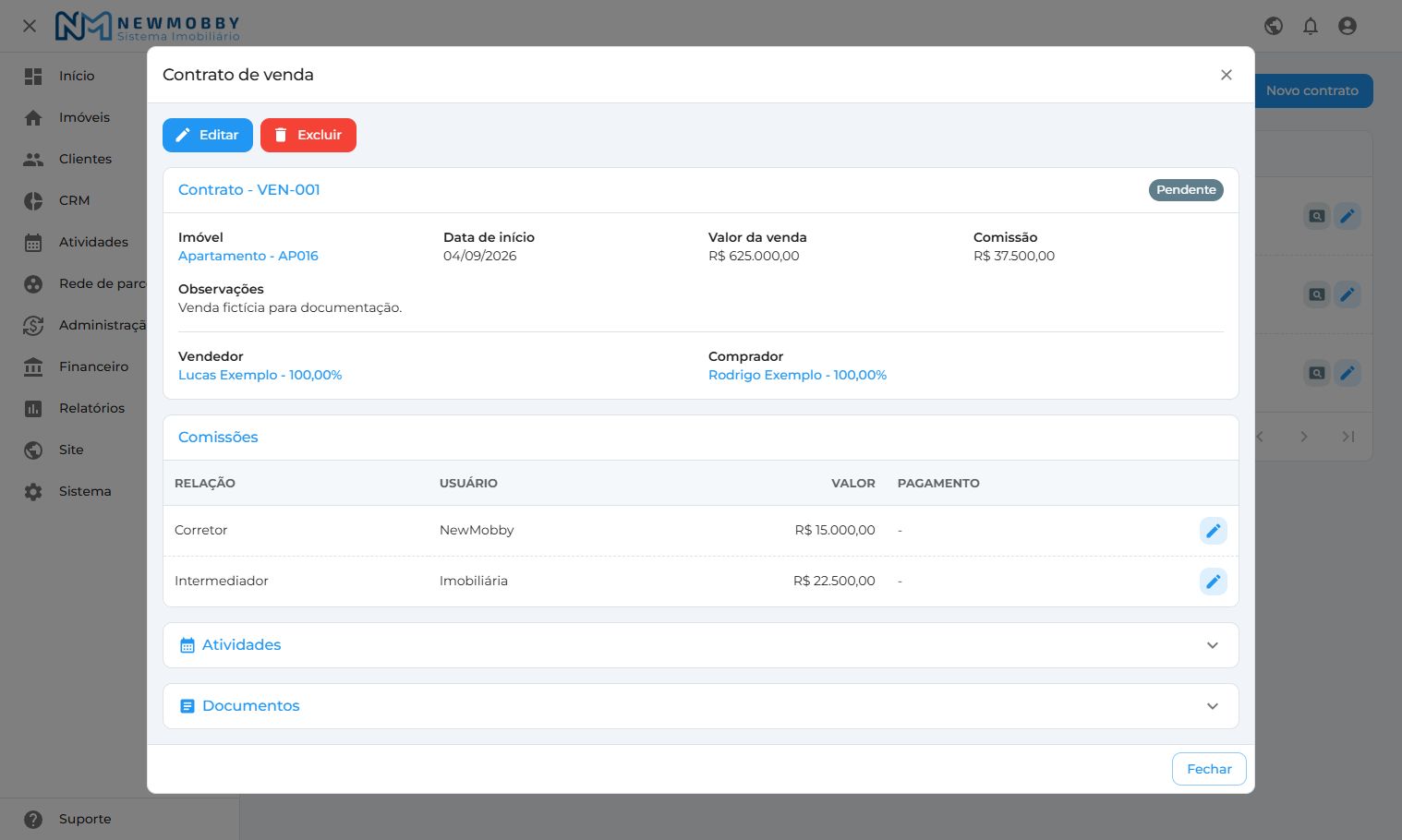This screenshot has width=1402, height=840.
Task: Click the Pendente status badge
Action: (x=1186, y=190)
